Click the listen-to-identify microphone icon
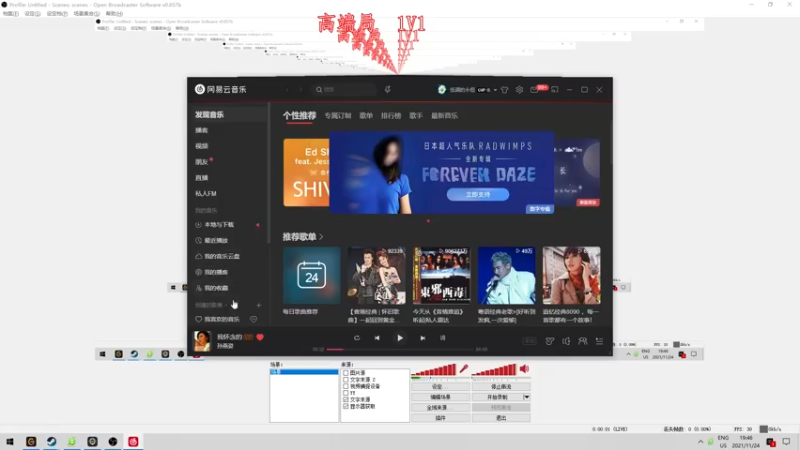Screen dimensions: 800x450 coord(388,90)
